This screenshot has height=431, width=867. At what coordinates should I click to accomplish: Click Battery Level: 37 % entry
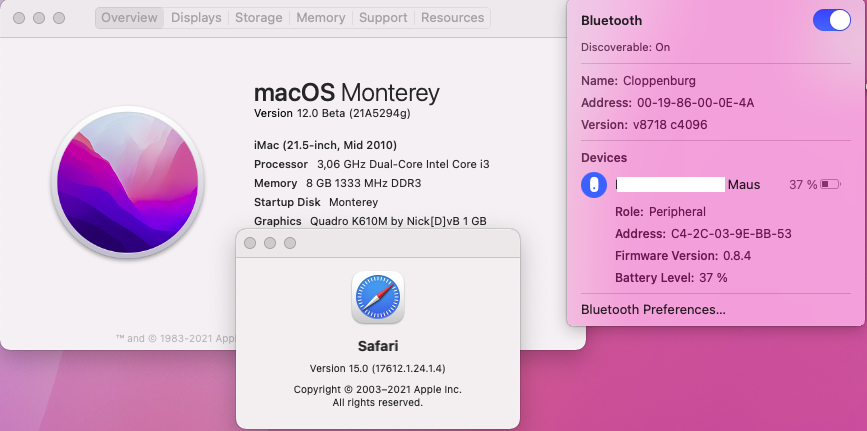pyautogui.click(x=671, y=278)
